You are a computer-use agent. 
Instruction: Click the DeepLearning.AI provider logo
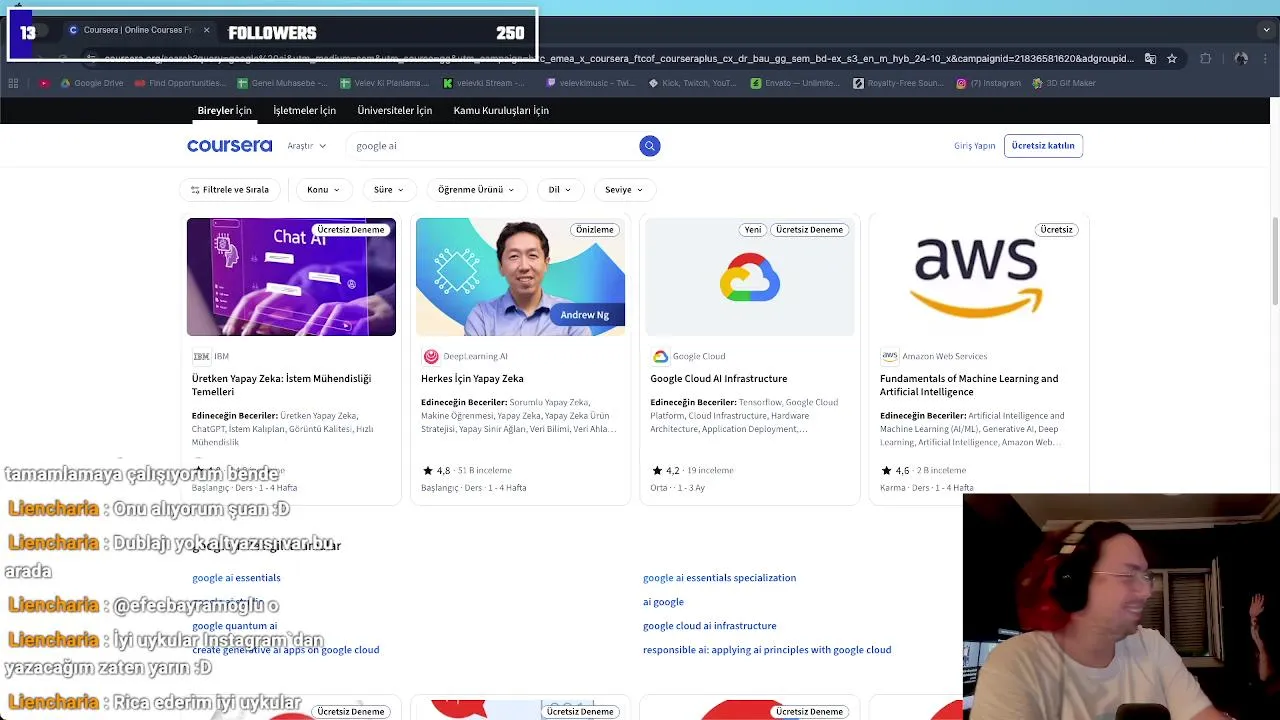coord(431,356)
